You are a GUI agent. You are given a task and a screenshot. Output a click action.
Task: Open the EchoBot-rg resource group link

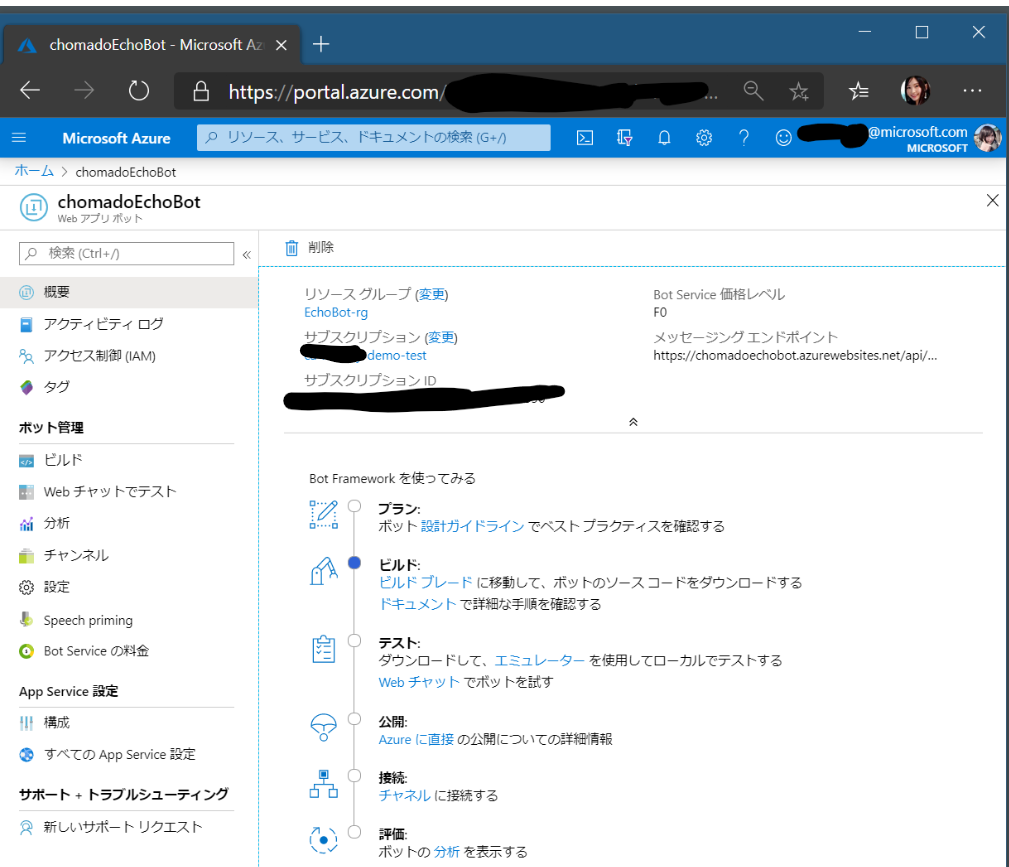click(336, 313)
